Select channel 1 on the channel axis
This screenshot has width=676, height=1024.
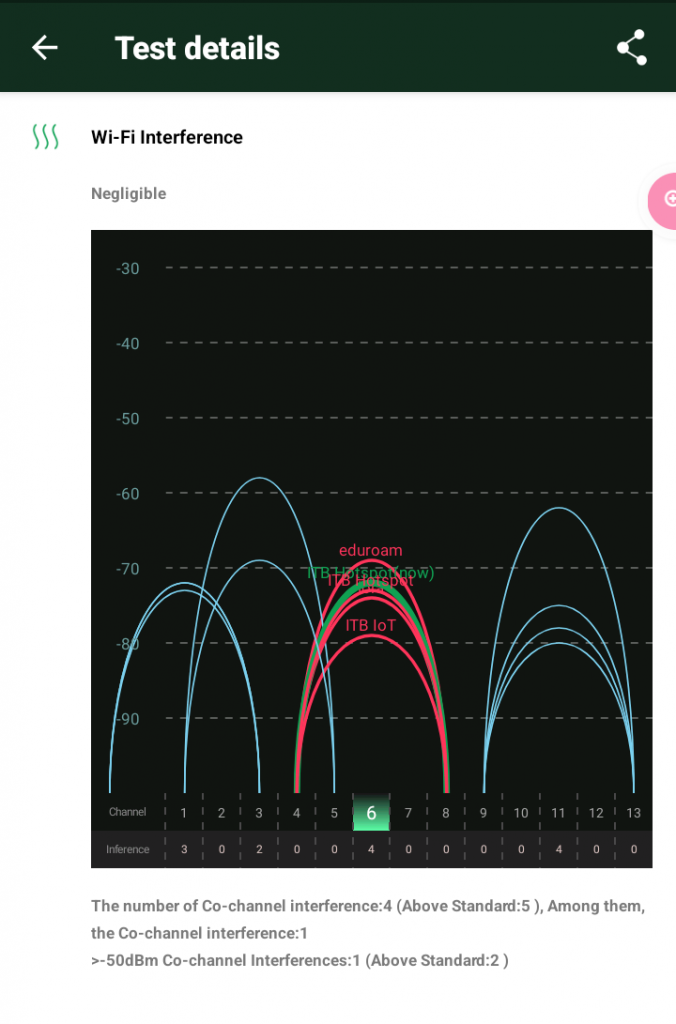[x=184, y=813]
